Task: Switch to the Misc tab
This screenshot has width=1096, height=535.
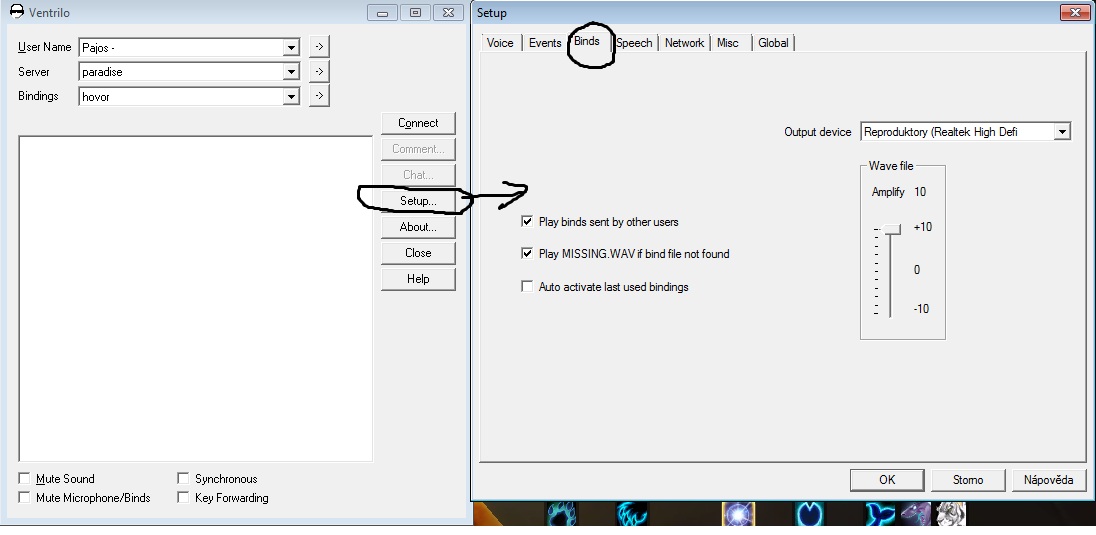Action: tap(728, 43)
